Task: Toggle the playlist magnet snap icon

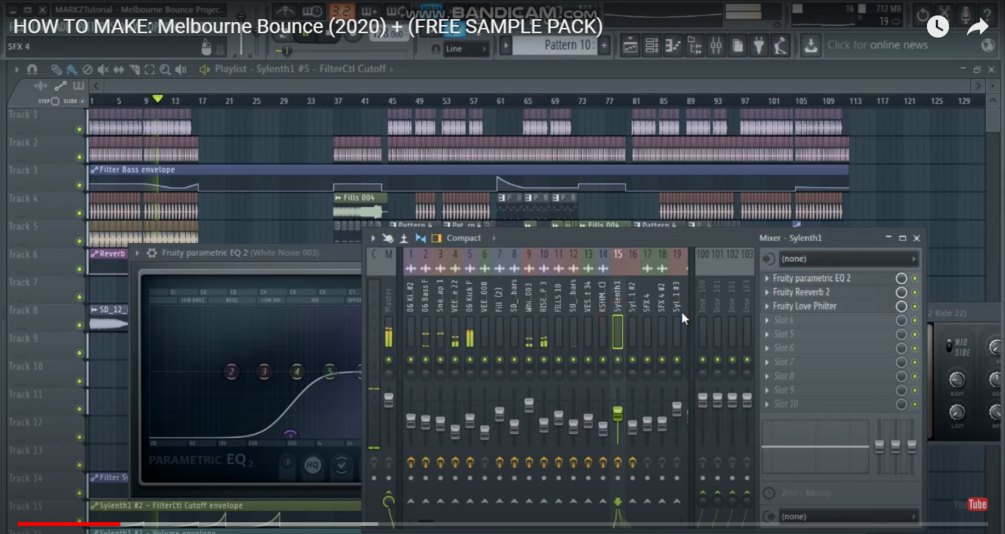Action: click(x=32, y=69)
